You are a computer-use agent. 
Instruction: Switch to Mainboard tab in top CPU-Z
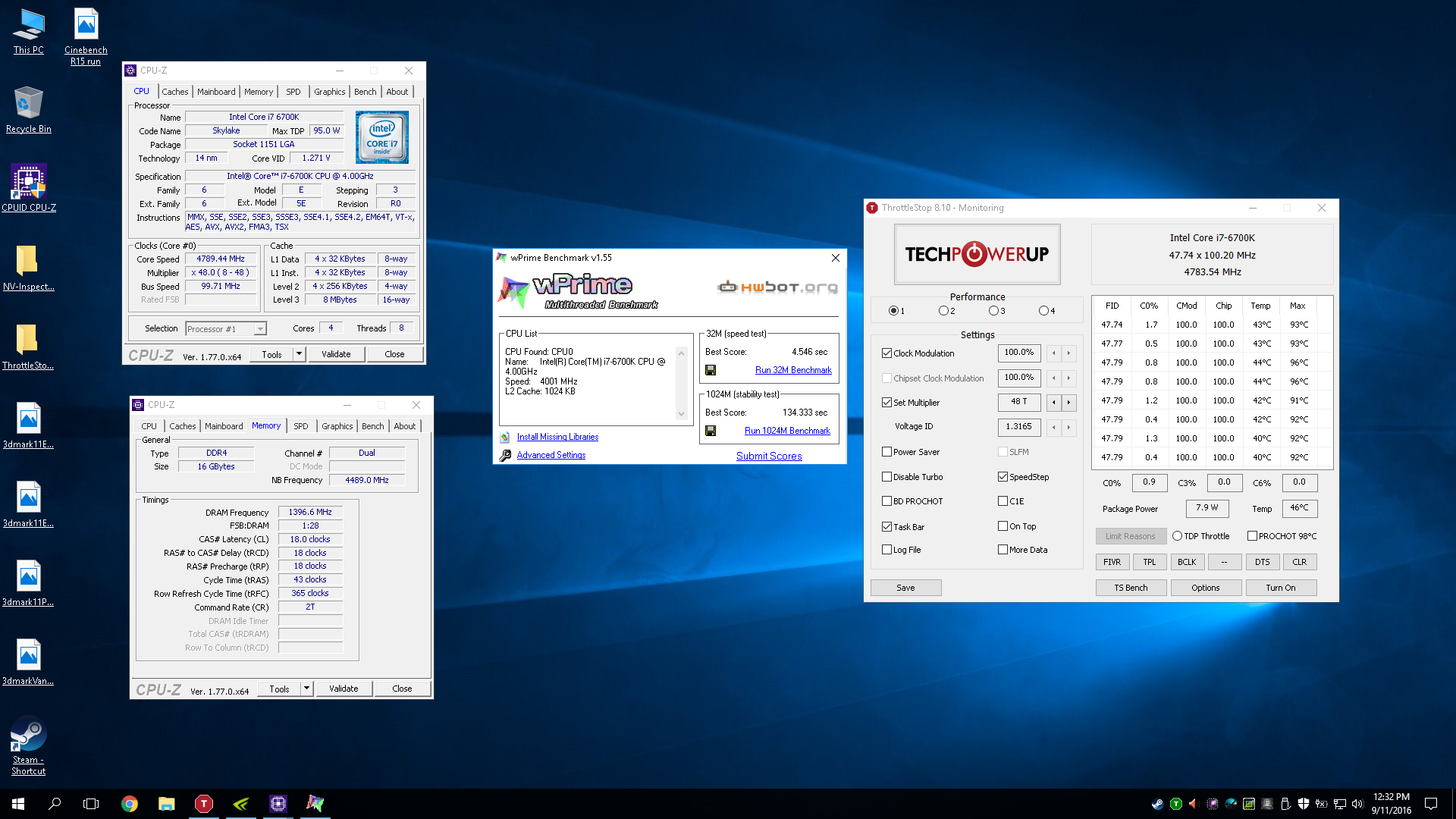[x=216, y=92]
